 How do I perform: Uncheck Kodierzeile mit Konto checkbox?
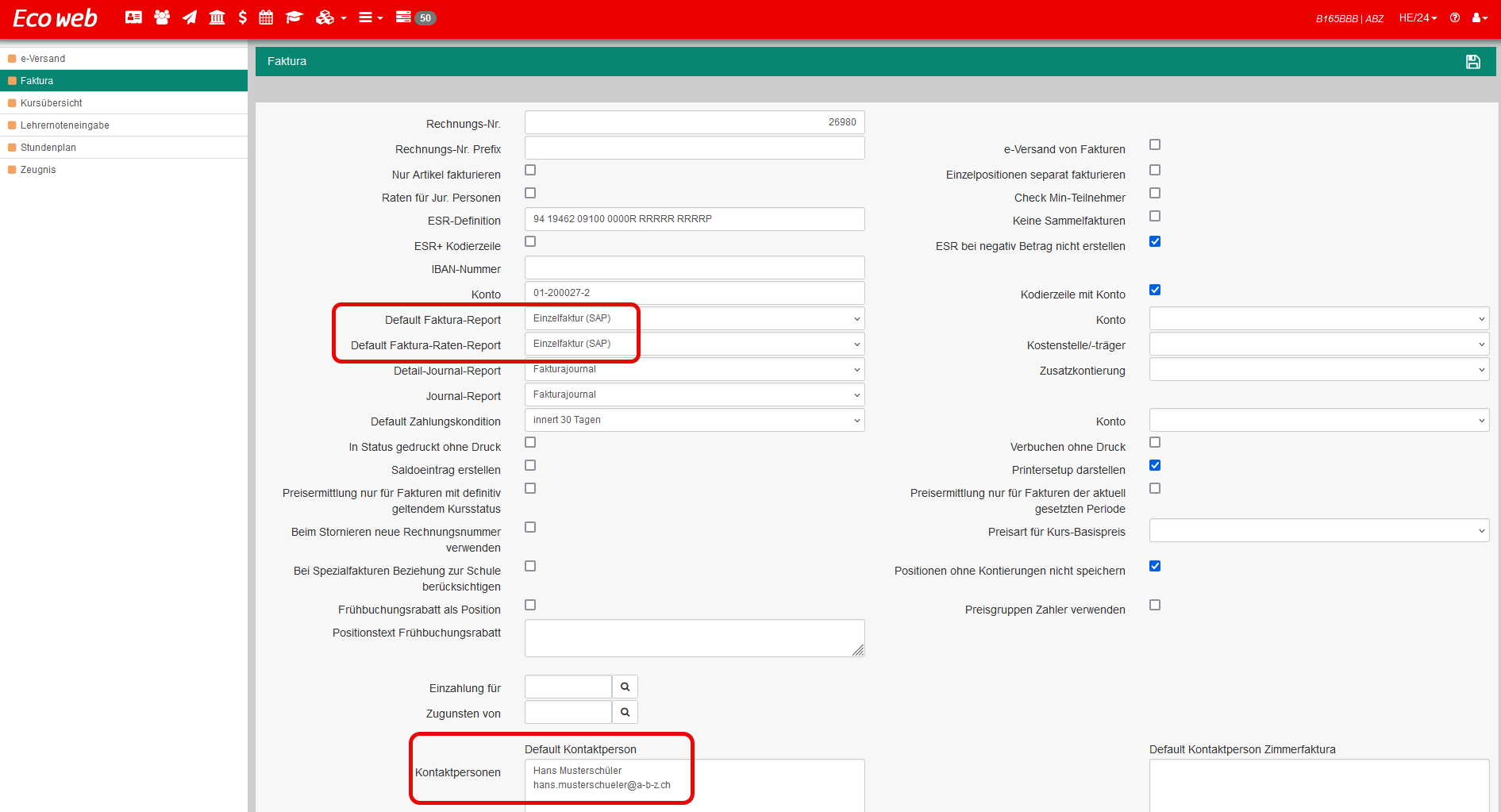(1155, 290)
